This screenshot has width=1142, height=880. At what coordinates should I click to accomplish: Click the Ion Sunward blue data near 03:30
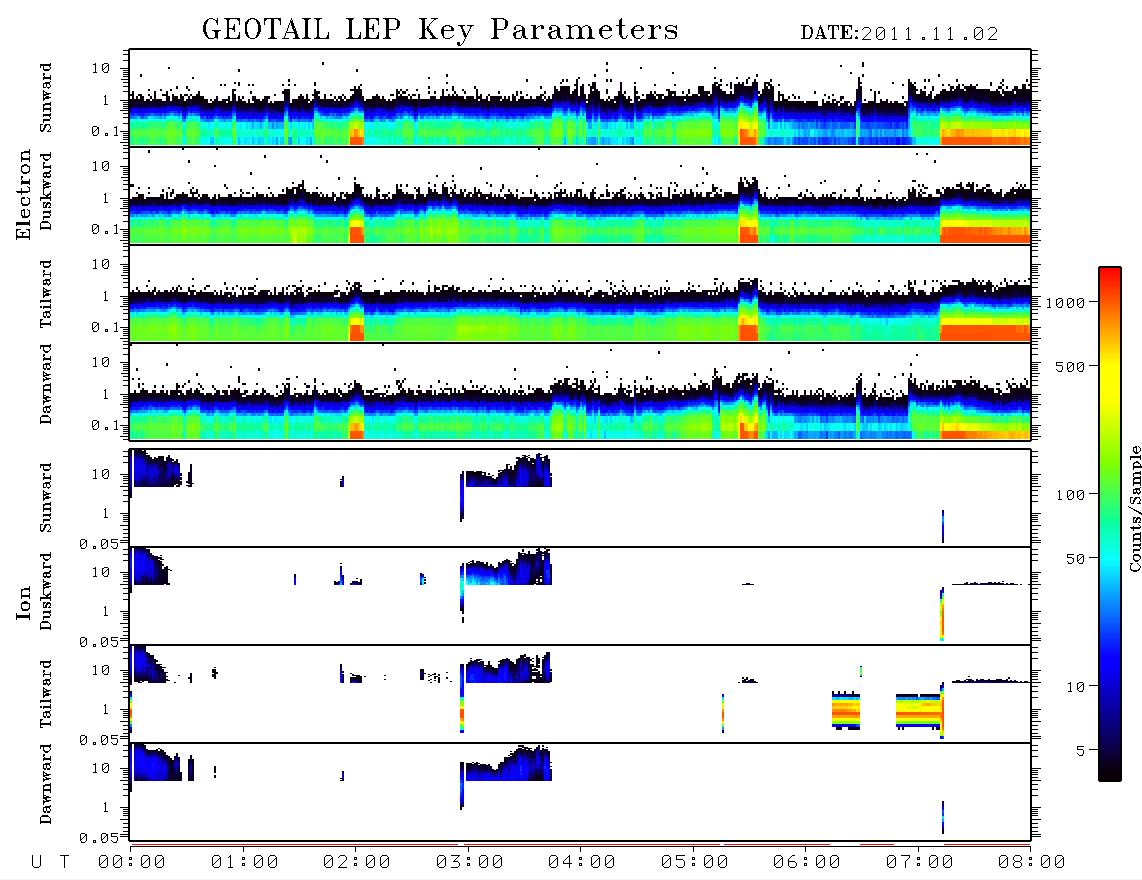(x=508, y=472)
